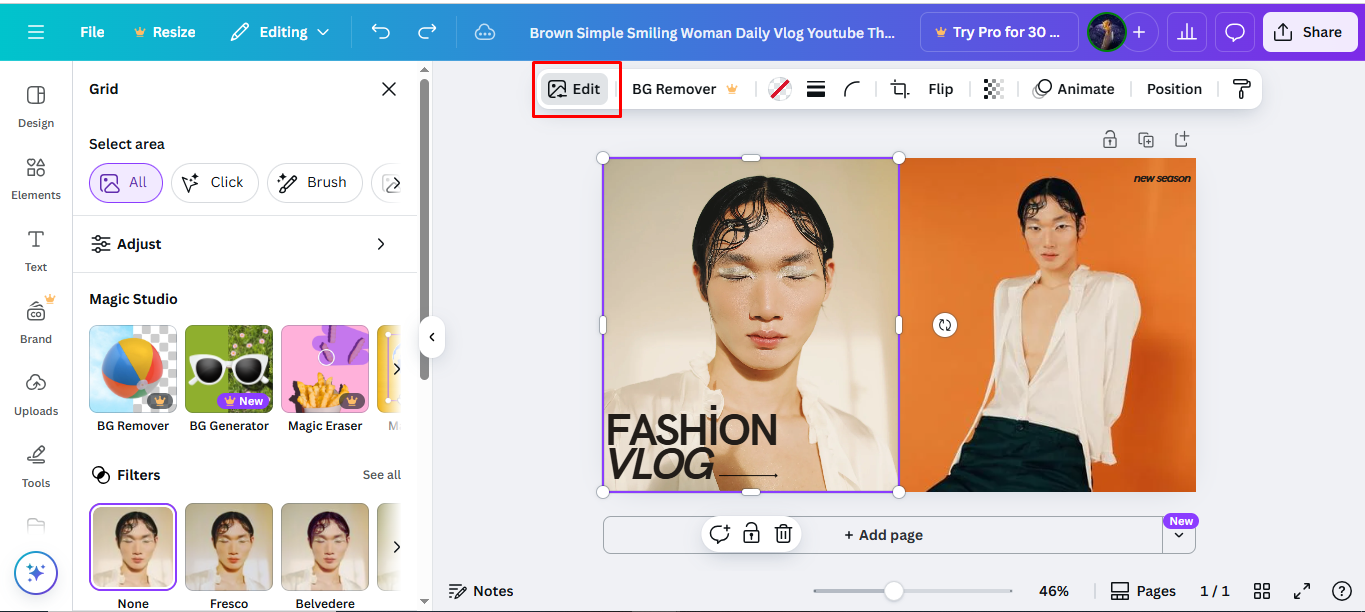
Task: Select the Brush option under Select area
Action: click(314, 182)
